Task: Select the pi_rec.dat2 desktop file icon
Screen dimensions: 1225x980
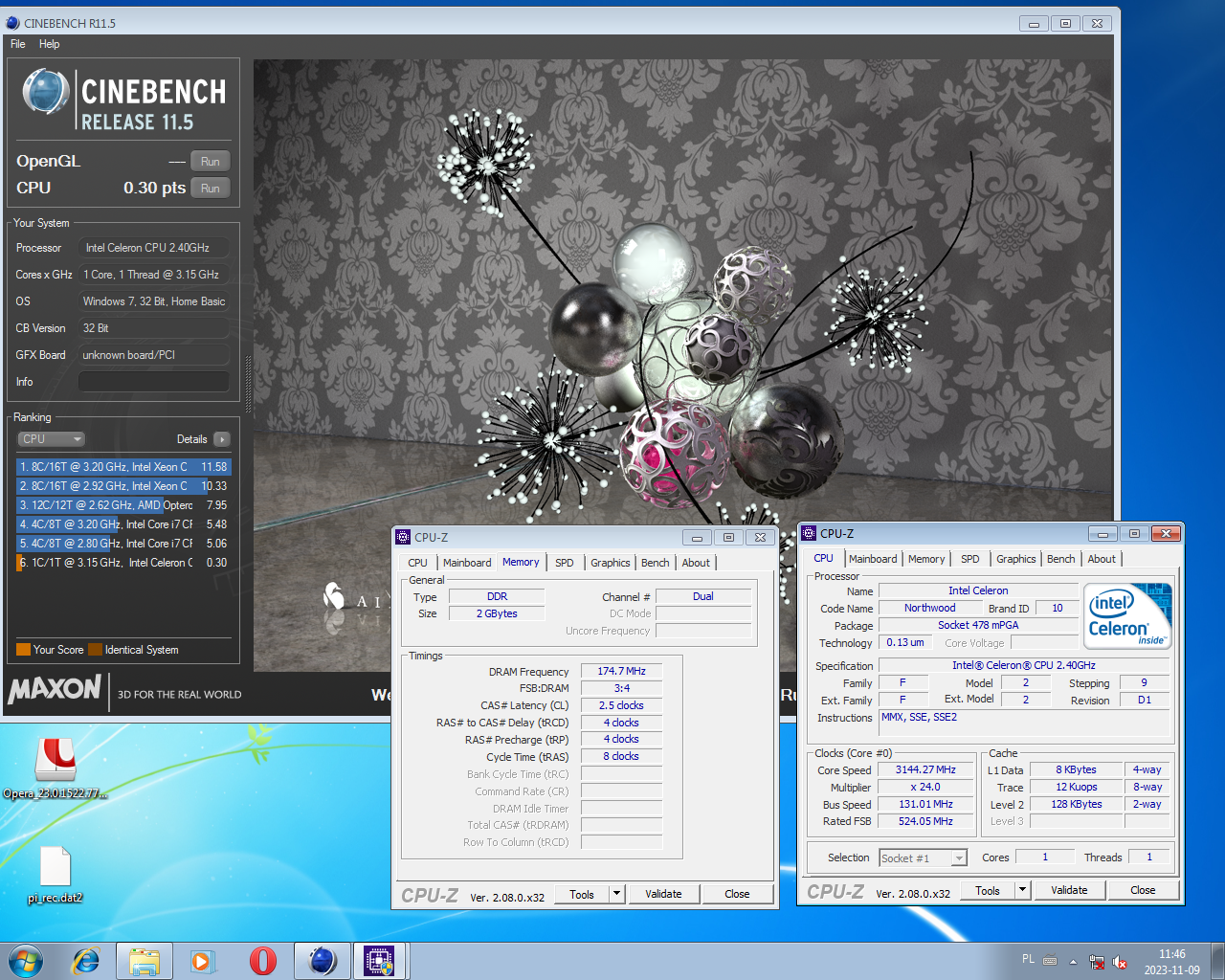Action: (x=55, y=875)
